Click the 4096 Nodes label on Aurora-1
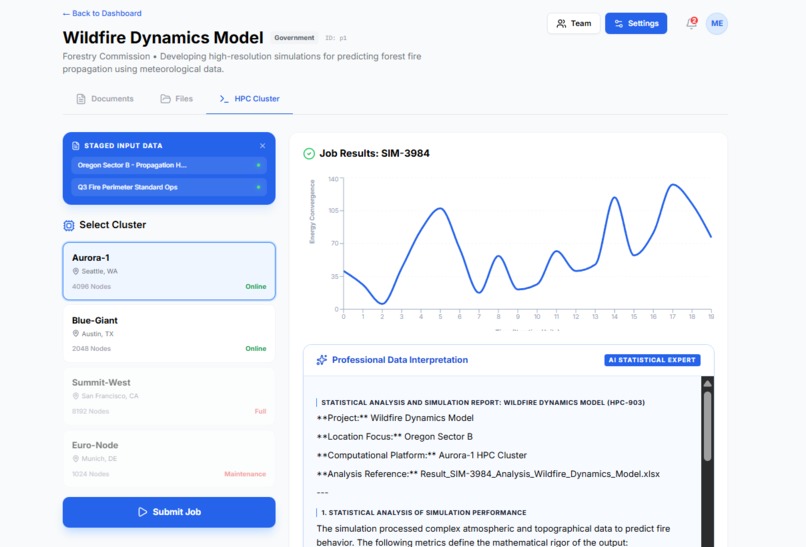The height and width of the screenshot is (547, 806). [91, 287]
